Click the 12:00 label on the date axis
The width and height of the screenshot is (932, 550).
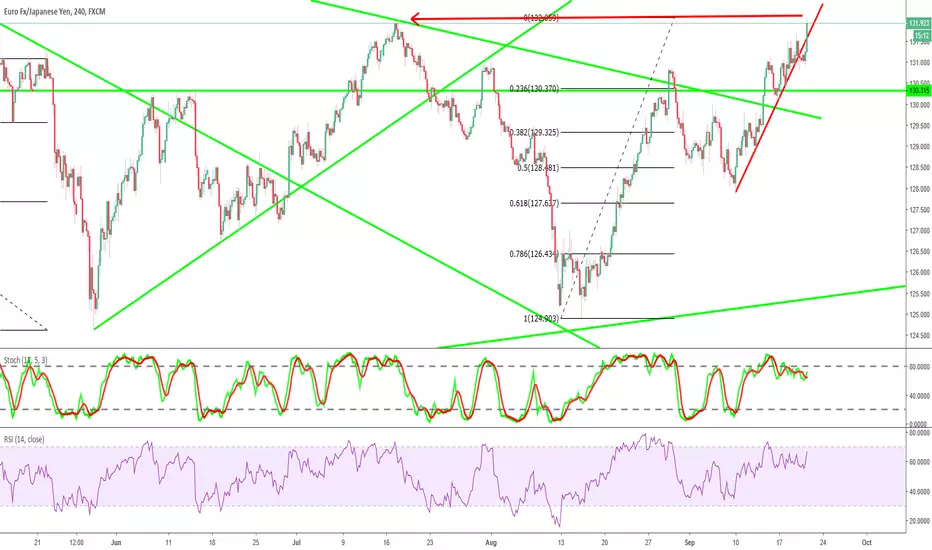[x=76, y=542]
